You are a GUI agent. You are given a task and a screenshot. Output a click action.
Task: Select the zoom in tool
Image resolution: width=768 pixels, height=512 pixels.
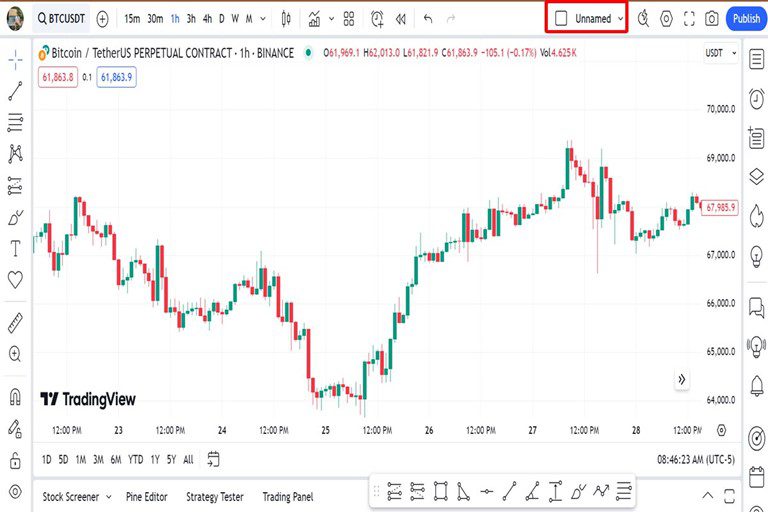(x=15, y=354)
